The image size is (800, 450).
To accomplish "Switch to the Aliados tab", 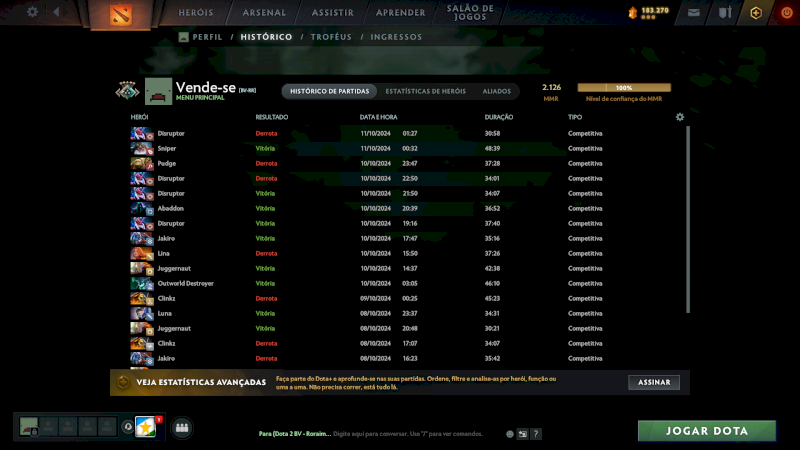I will 496,91.
